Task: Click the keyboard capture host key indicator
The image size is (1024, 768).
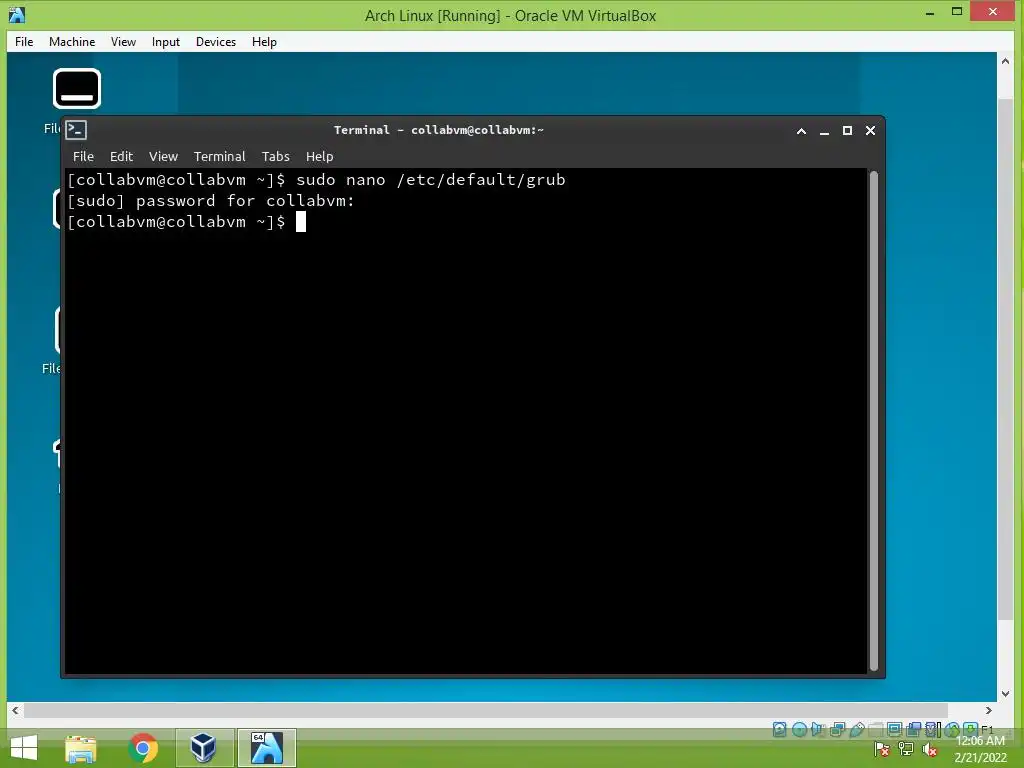Action: [970, 729]
